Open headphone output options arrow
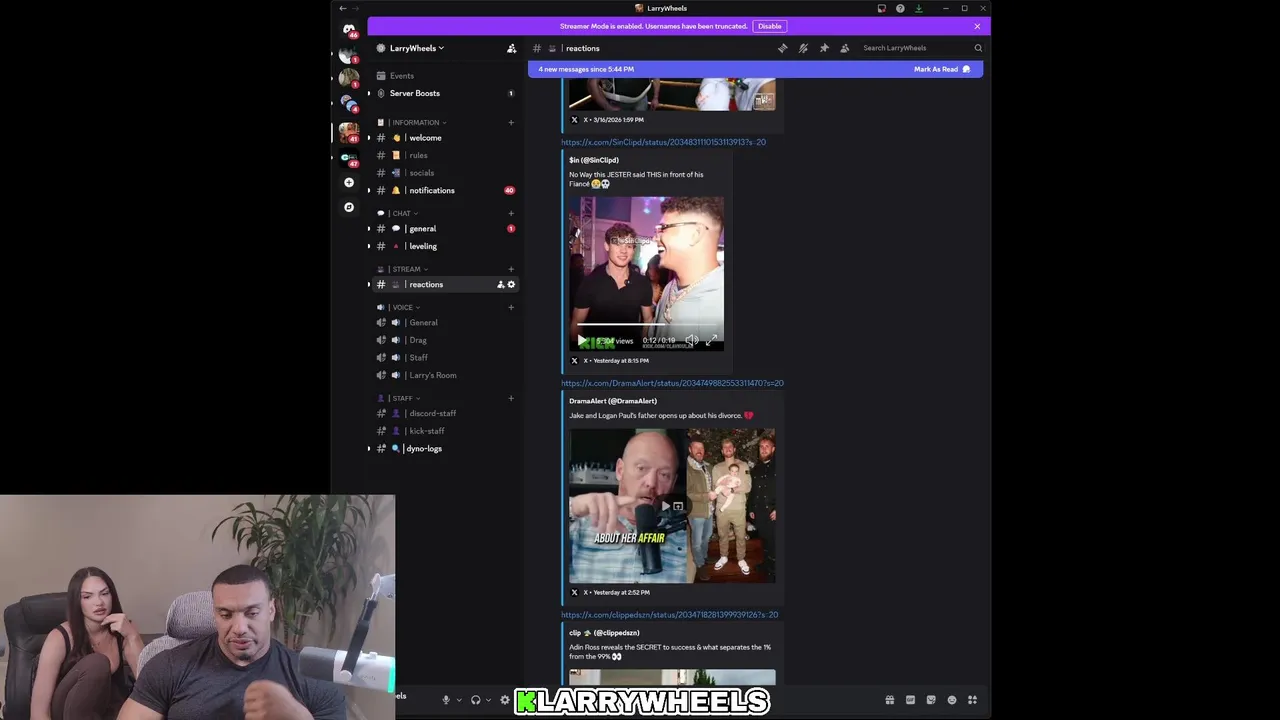This screenshot has width=1280, height=720. coord(488,700)
